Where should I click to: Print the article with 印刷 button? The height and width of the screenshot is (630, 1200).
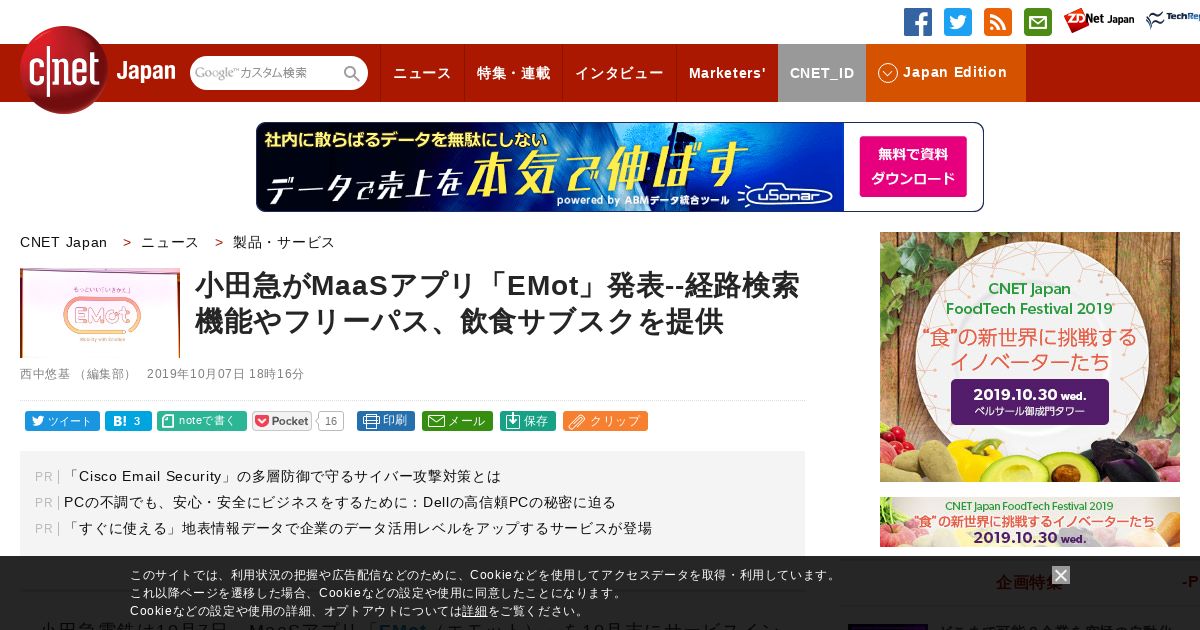(x=386, y=421)
